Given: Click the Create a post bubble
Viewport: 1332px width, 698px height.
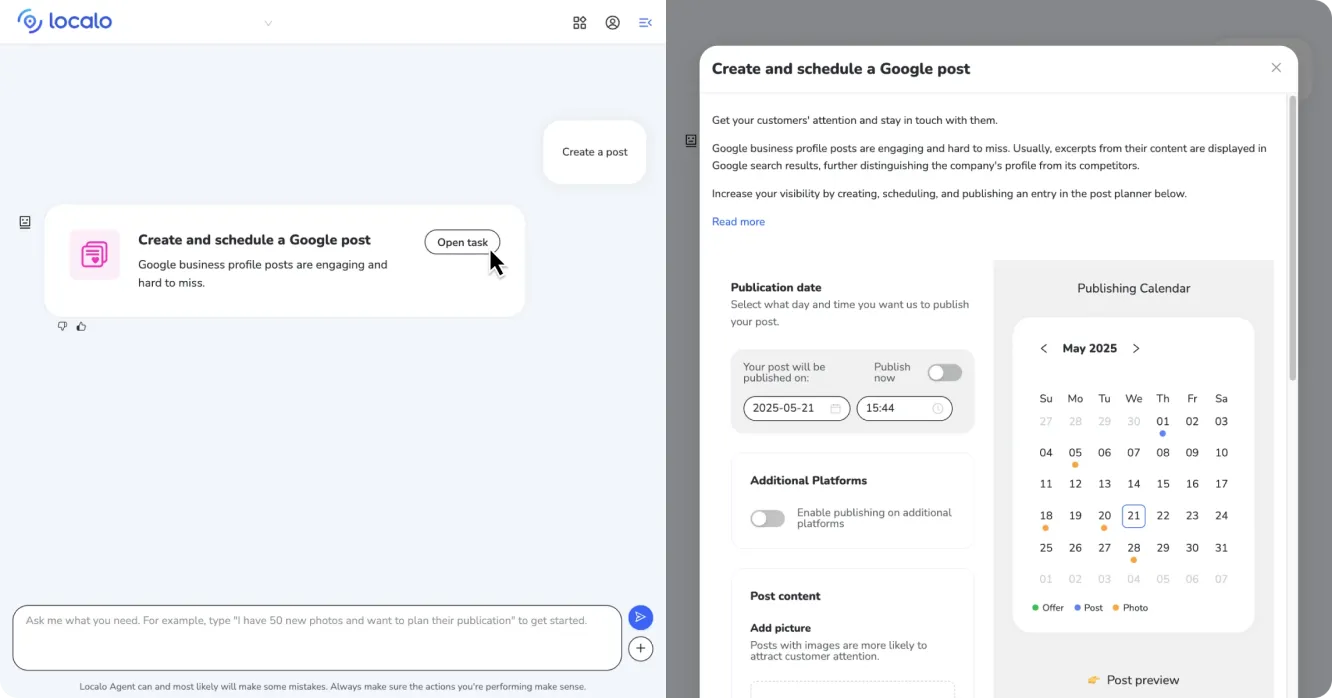Looking at the screenshot, I should click(x=594, y=152).
